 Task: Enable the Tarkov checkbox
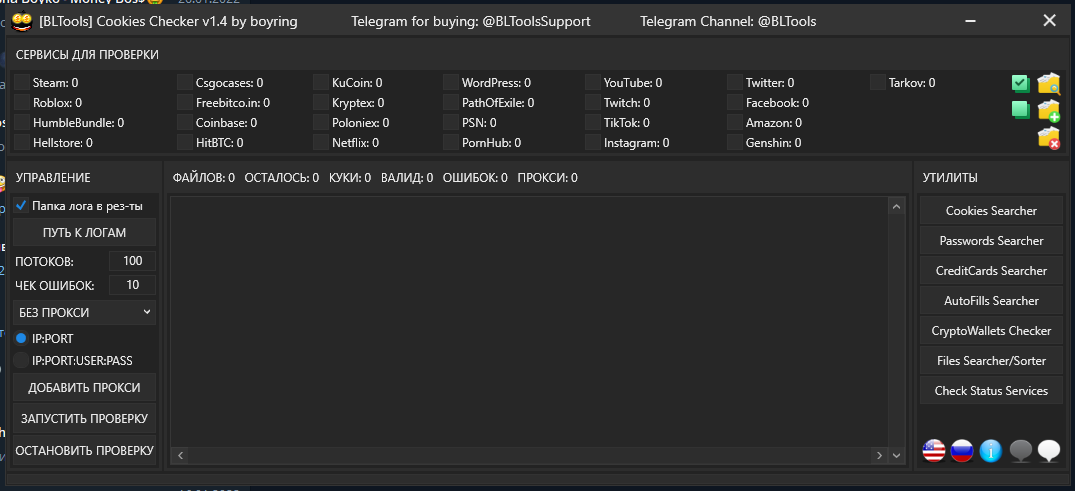[878, 83]
